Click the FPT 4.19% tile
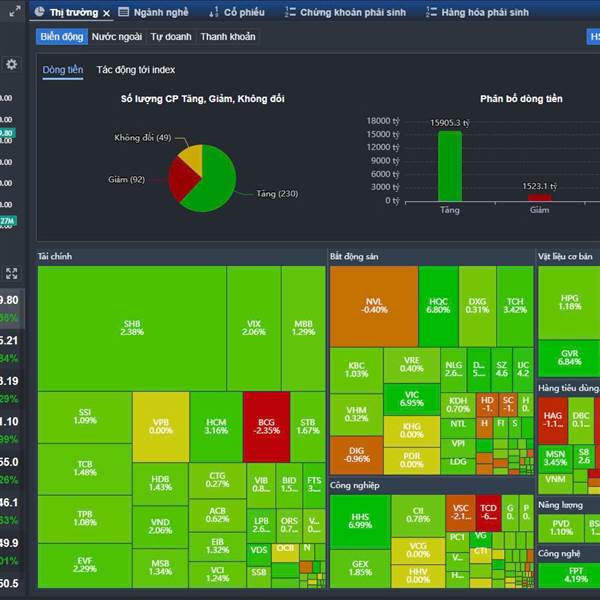 [570, 575]
